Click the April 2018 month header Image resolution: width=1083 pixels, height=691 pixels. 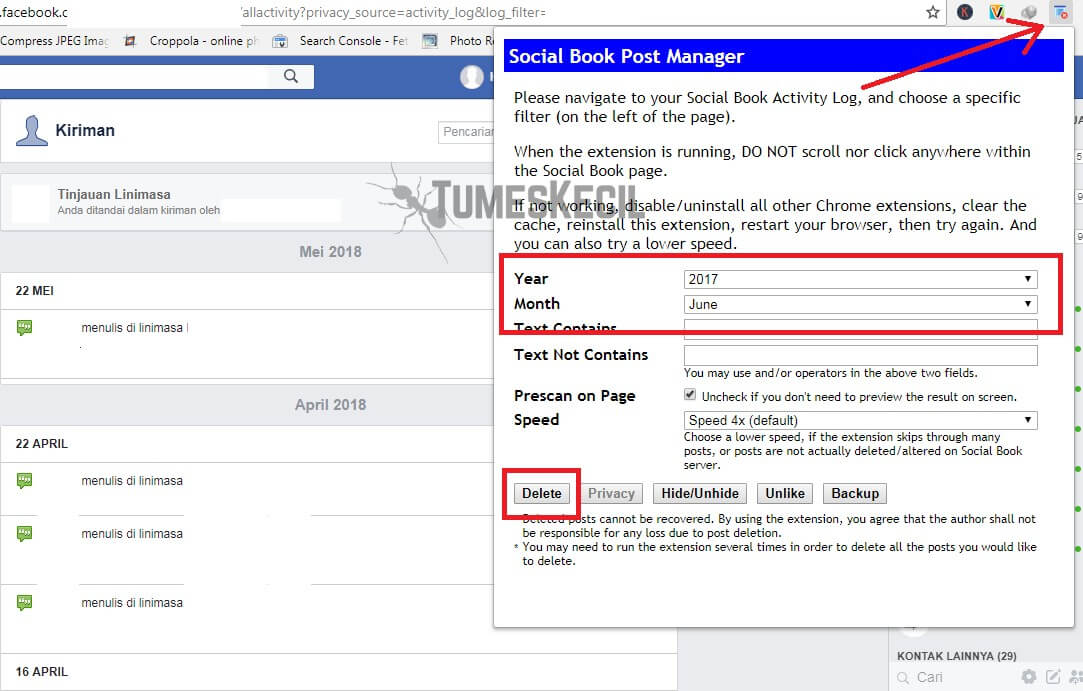pyautogui.click(x=330, y=404)
